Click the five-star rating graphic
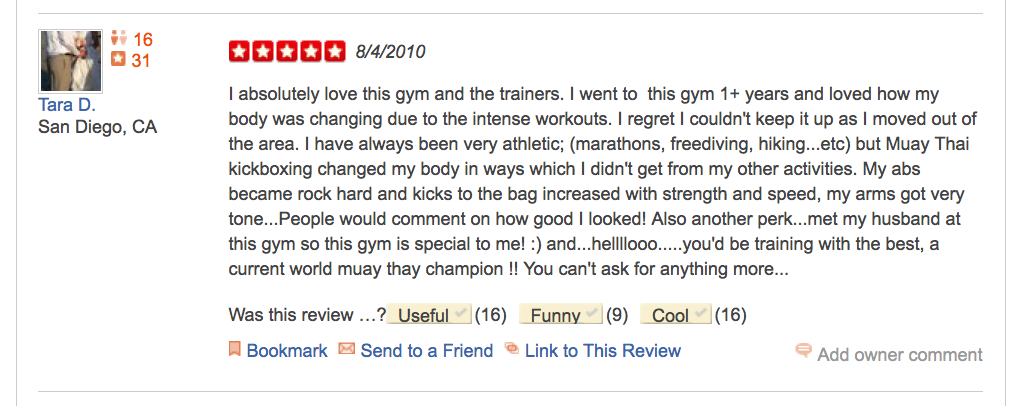This screenshot has height=406, width=1021. point(288,51)
